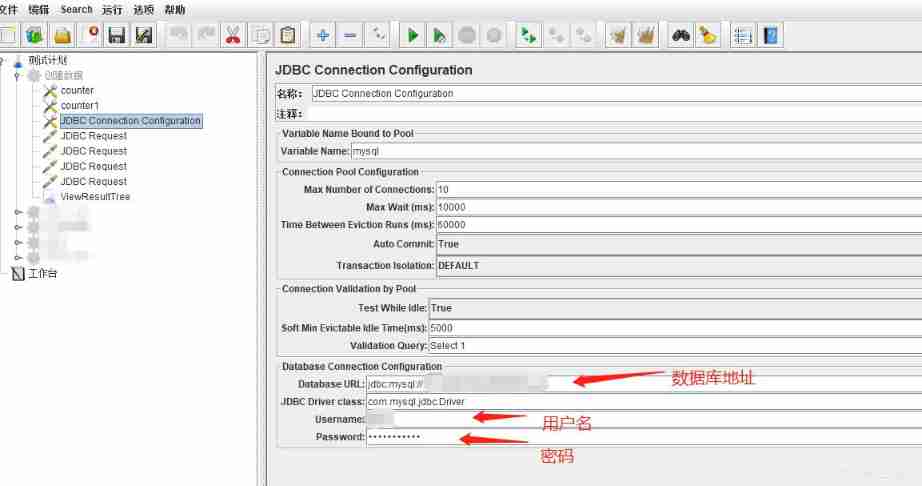Image resolution: width=922 pixels, height=486 pixels.
Task: Open the Search menu
Action: point(76,9)
